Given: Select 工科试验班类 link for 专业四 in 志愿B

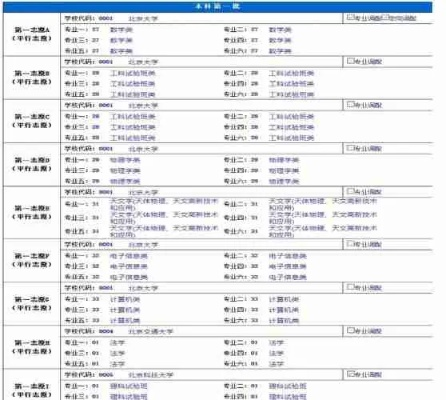Looking at the screenshot, I should [x=291, y=84].
